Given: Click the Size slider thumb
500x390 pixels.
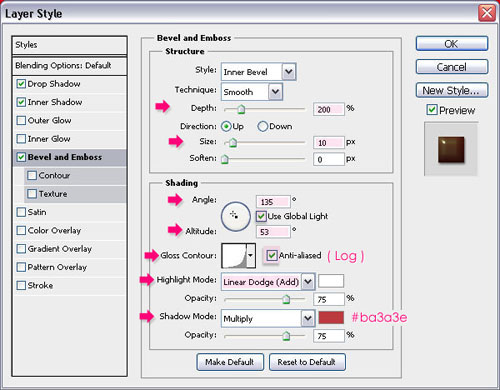Looking at the screenshot, I should 233,143.
